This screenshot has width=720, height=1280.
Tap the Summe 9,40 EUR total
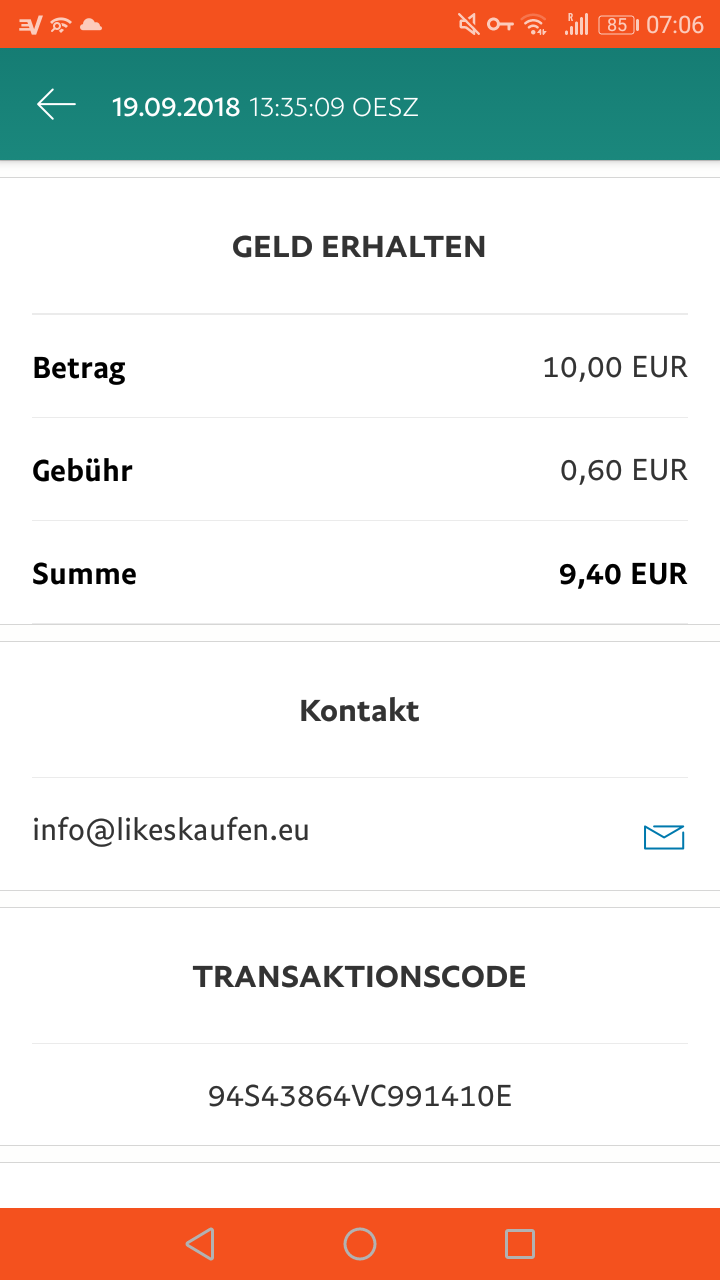623,574
